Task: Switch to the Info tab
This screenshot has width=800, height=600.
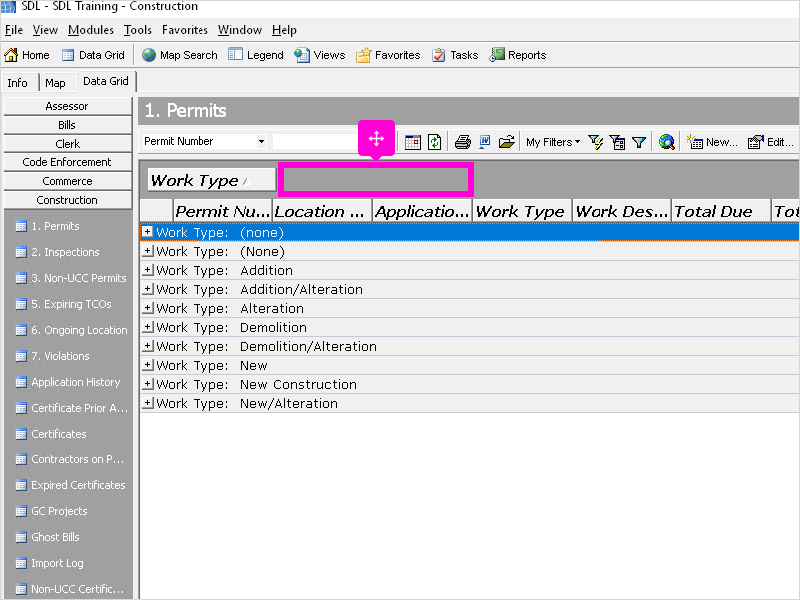Action: point(17,83)
